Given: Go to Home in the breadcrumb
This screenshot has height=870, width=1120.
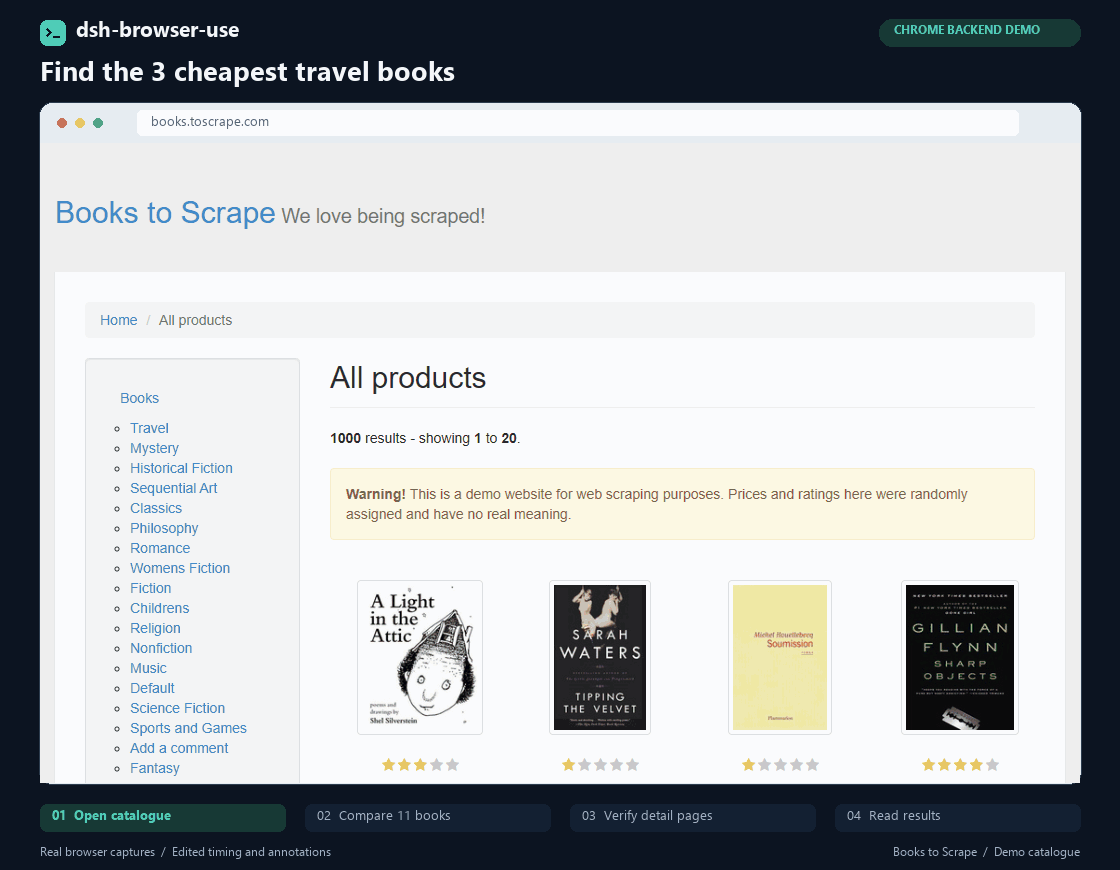Looking at the screenshot, I should 119,320.
